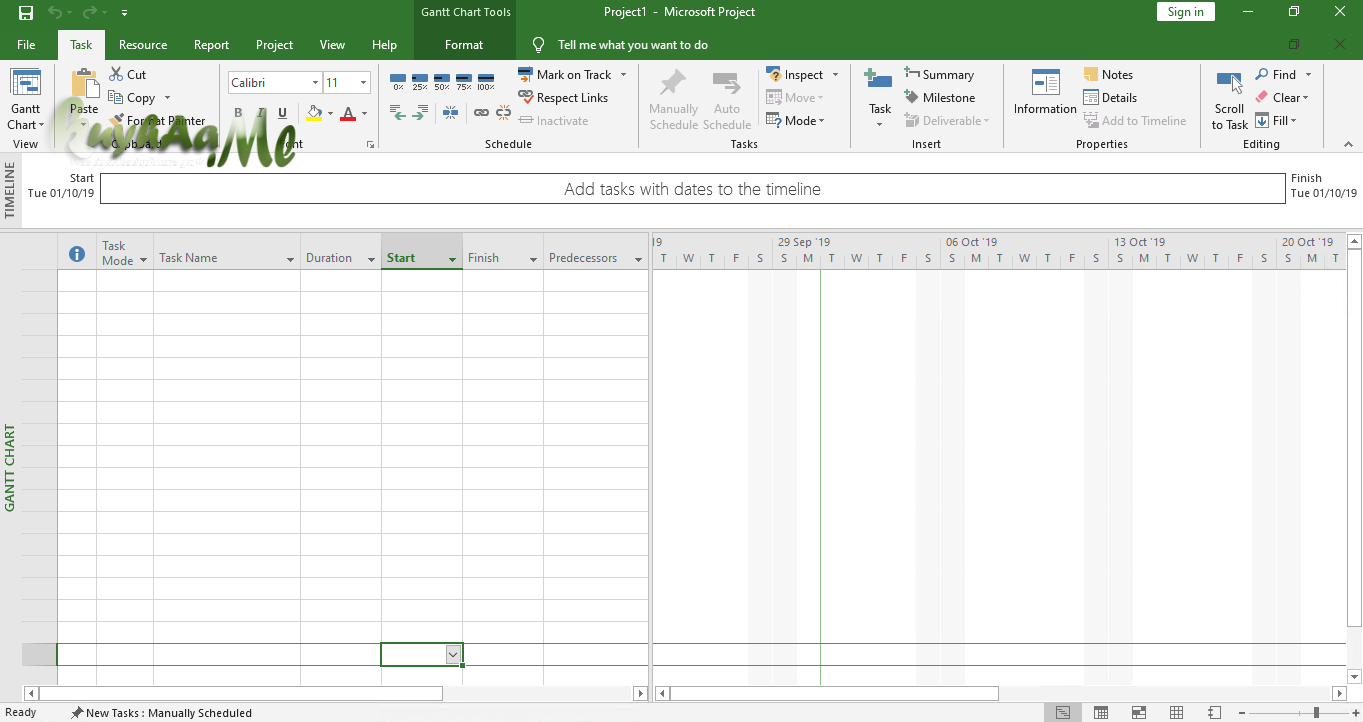Viewport: 1363px width, 722px height.
Task: Open Report view from status bar
Action: [1215, 713]
